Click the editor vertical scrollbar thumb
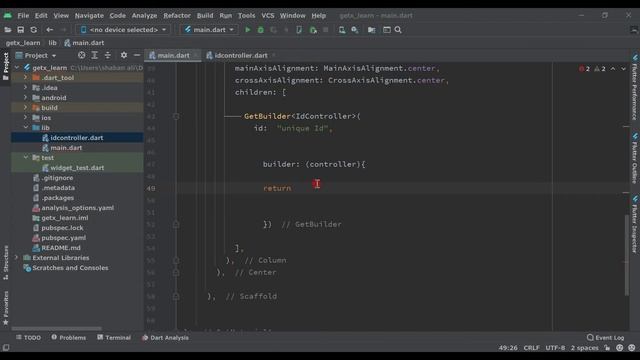Image resolution: width=640 pixels, height=360 pixels. (x=627, y=255)
